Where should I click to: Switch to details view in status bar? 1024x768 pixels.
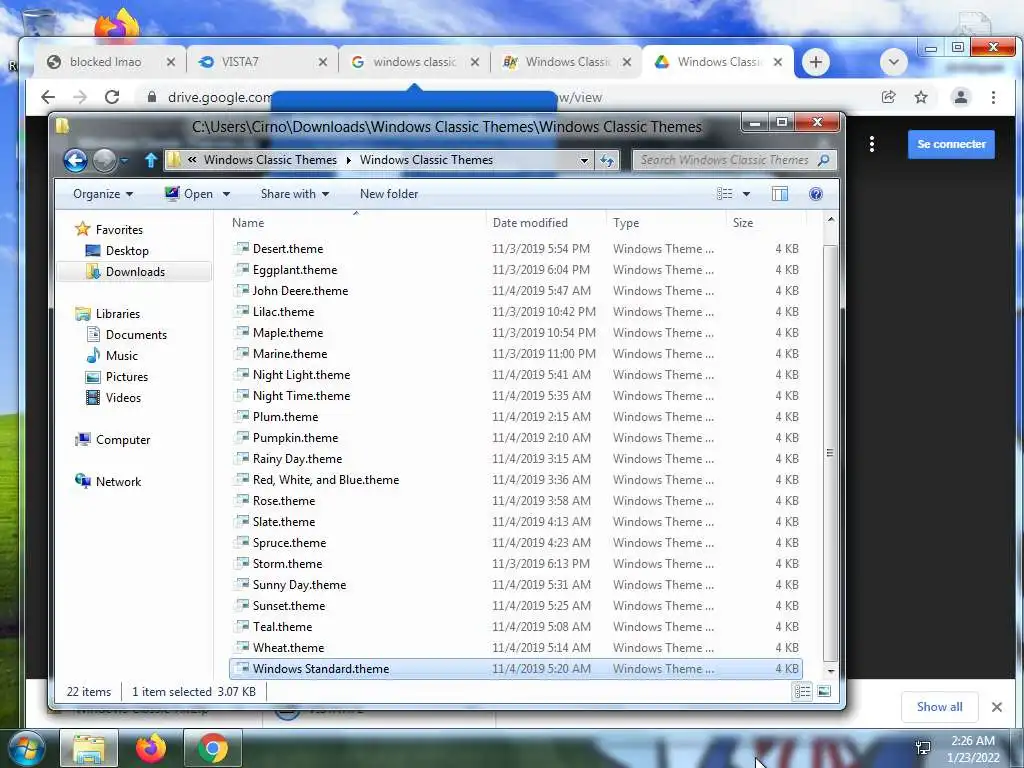(x=803, y=691)
